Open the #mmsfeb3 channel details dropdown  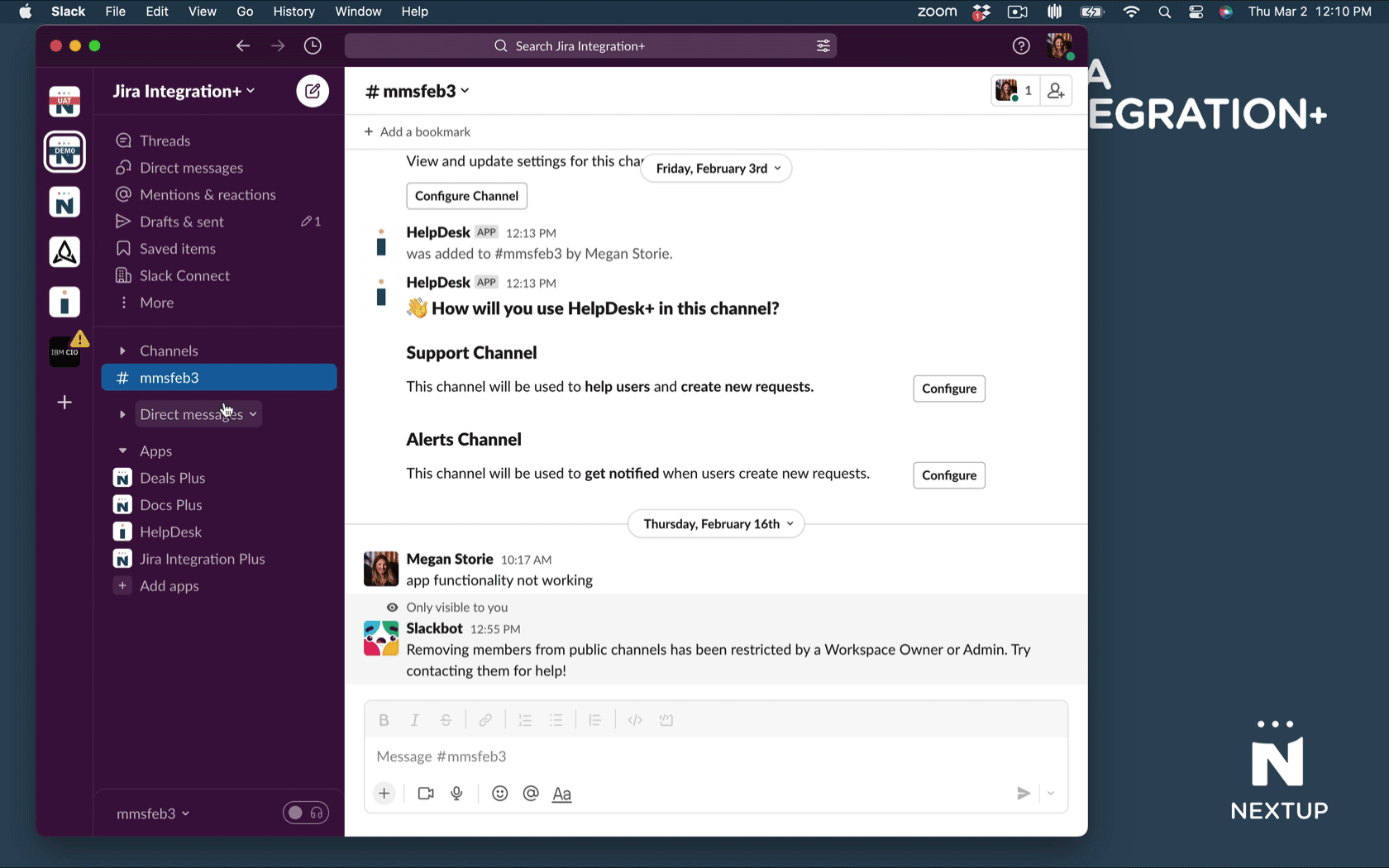coord(418,91)
